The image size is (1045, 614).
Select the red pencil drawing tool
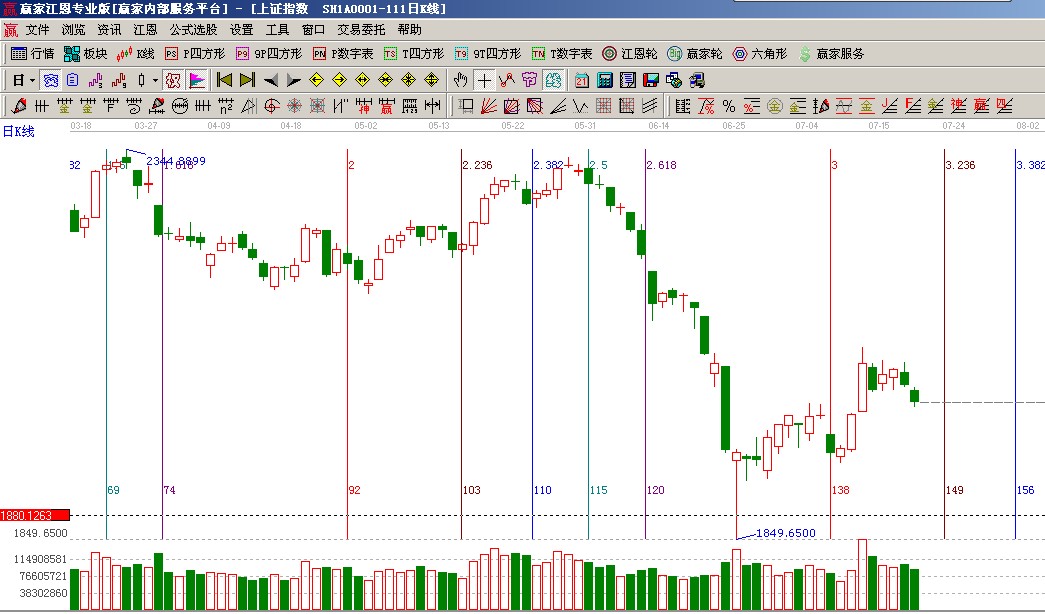(19, 106)
